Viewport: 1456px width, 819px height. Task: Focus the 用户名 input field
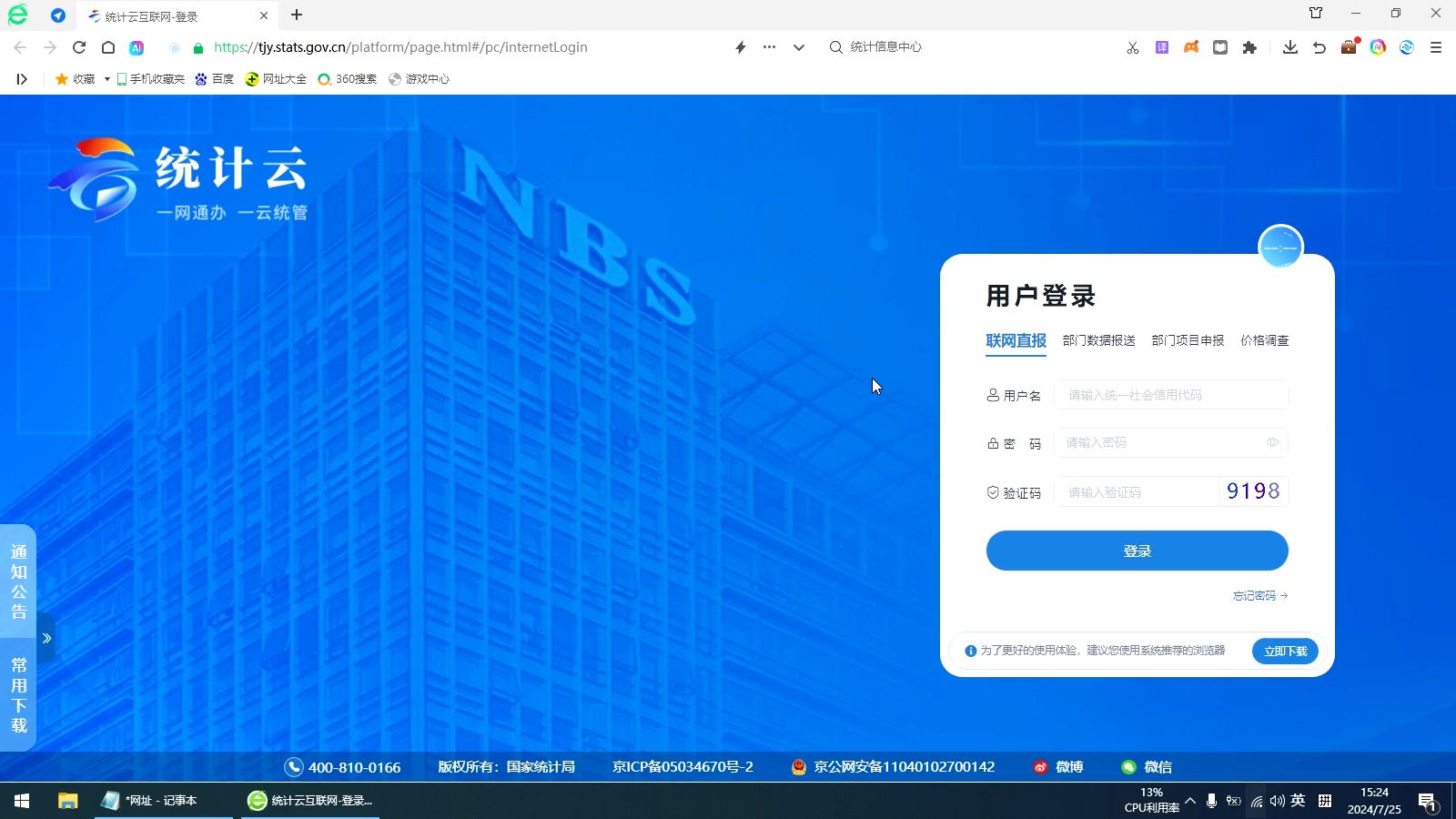coord(1171,395)
